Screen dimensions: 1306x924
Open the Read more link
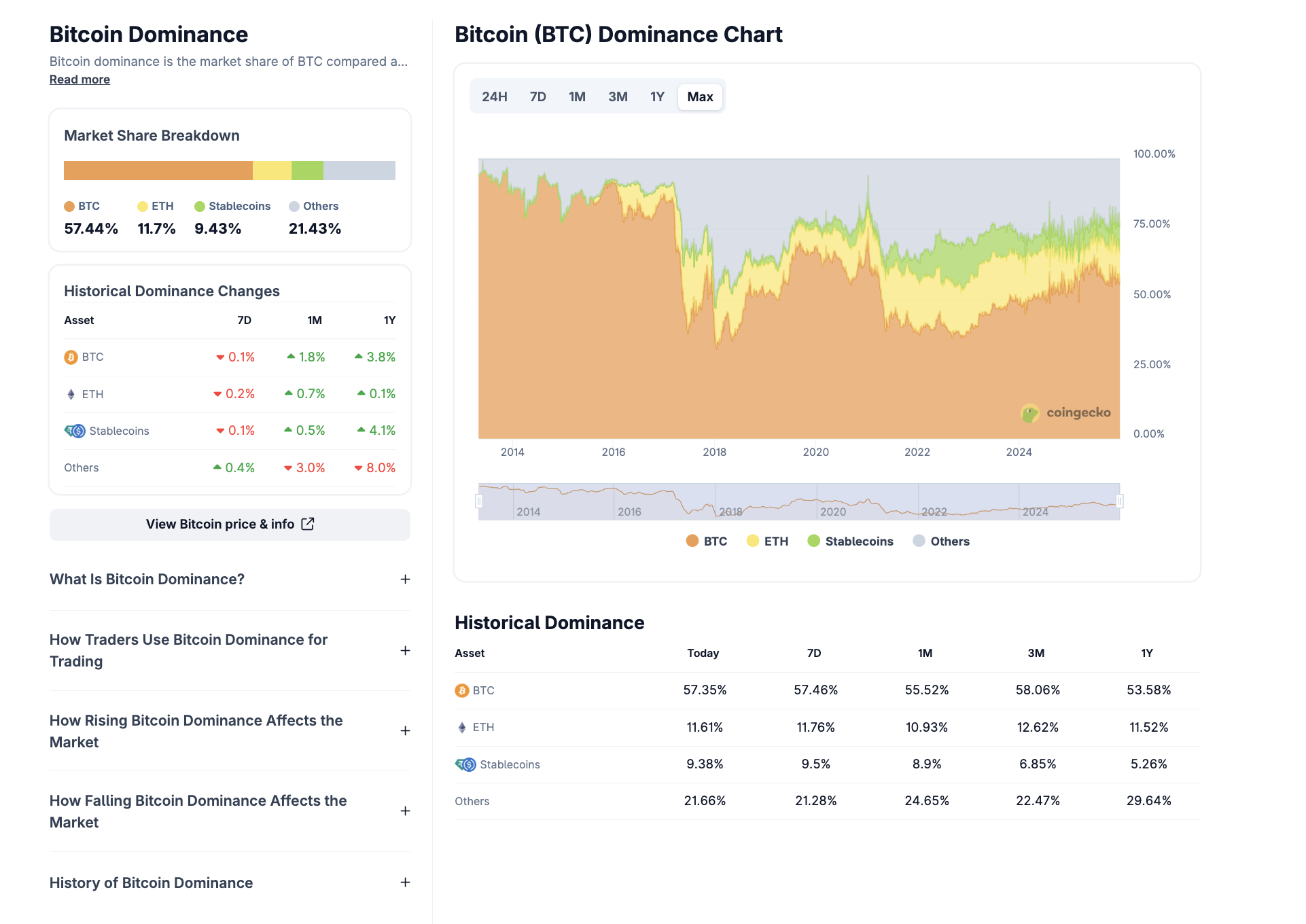[x=79, y=79]
